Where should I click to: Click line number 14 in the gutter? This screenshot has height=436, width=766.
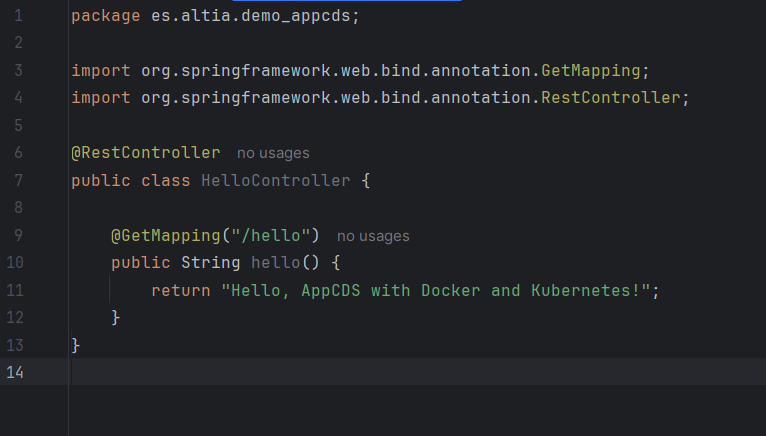pos(15,372)
